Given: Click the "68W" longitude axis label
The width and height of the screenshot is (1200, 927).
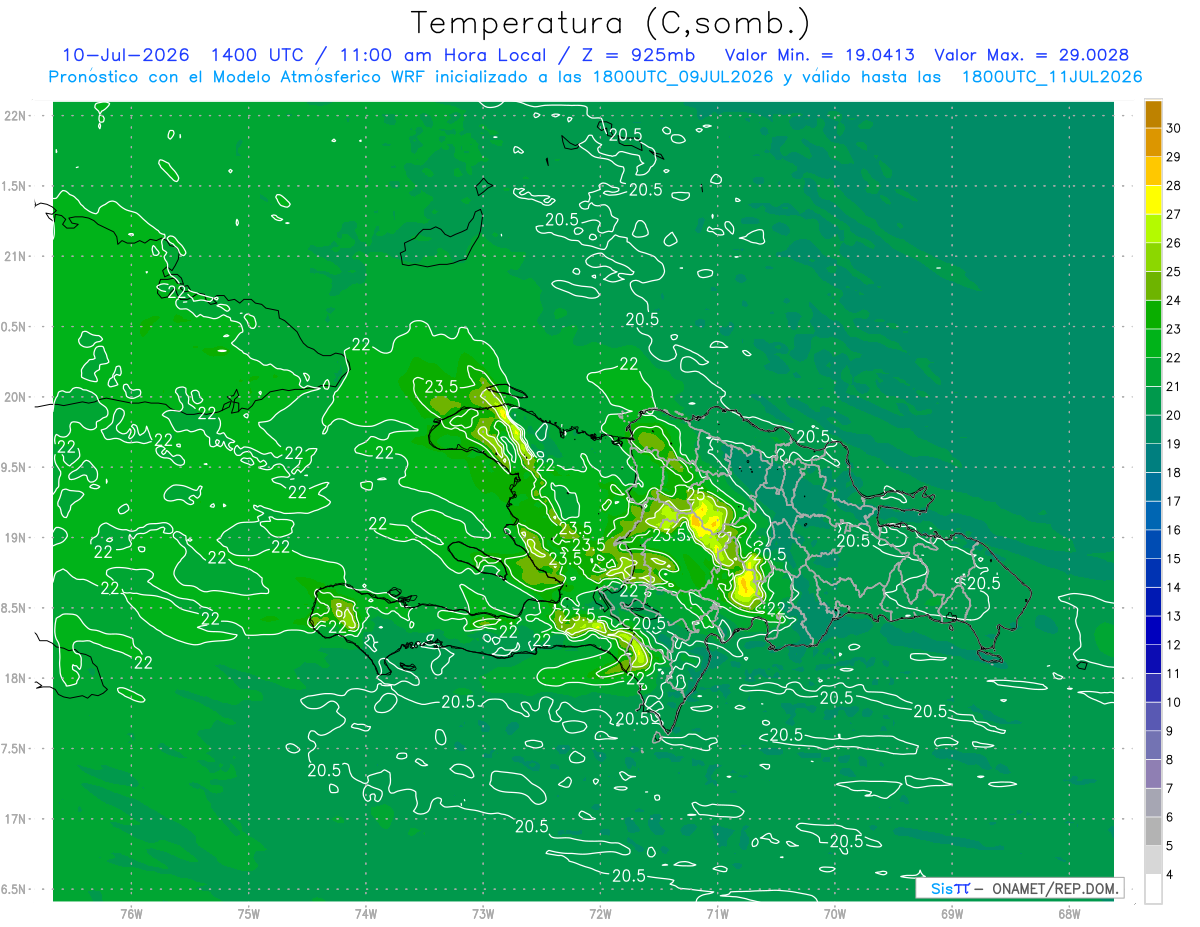Looking at the screenshot, I should pyautogui.click(x=1068, y=913).
